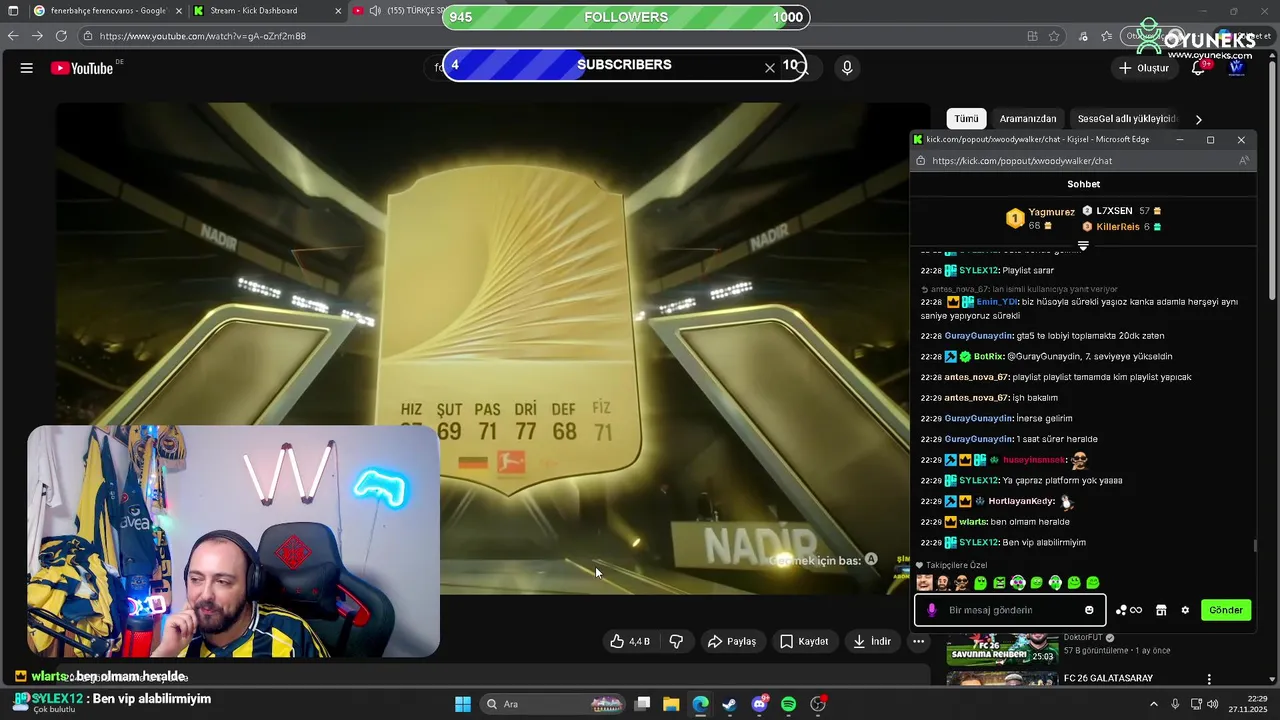Viewport: 1280px width, 720px height.
Task: Open Spotify from the taskbar
Action: (788, 704)
